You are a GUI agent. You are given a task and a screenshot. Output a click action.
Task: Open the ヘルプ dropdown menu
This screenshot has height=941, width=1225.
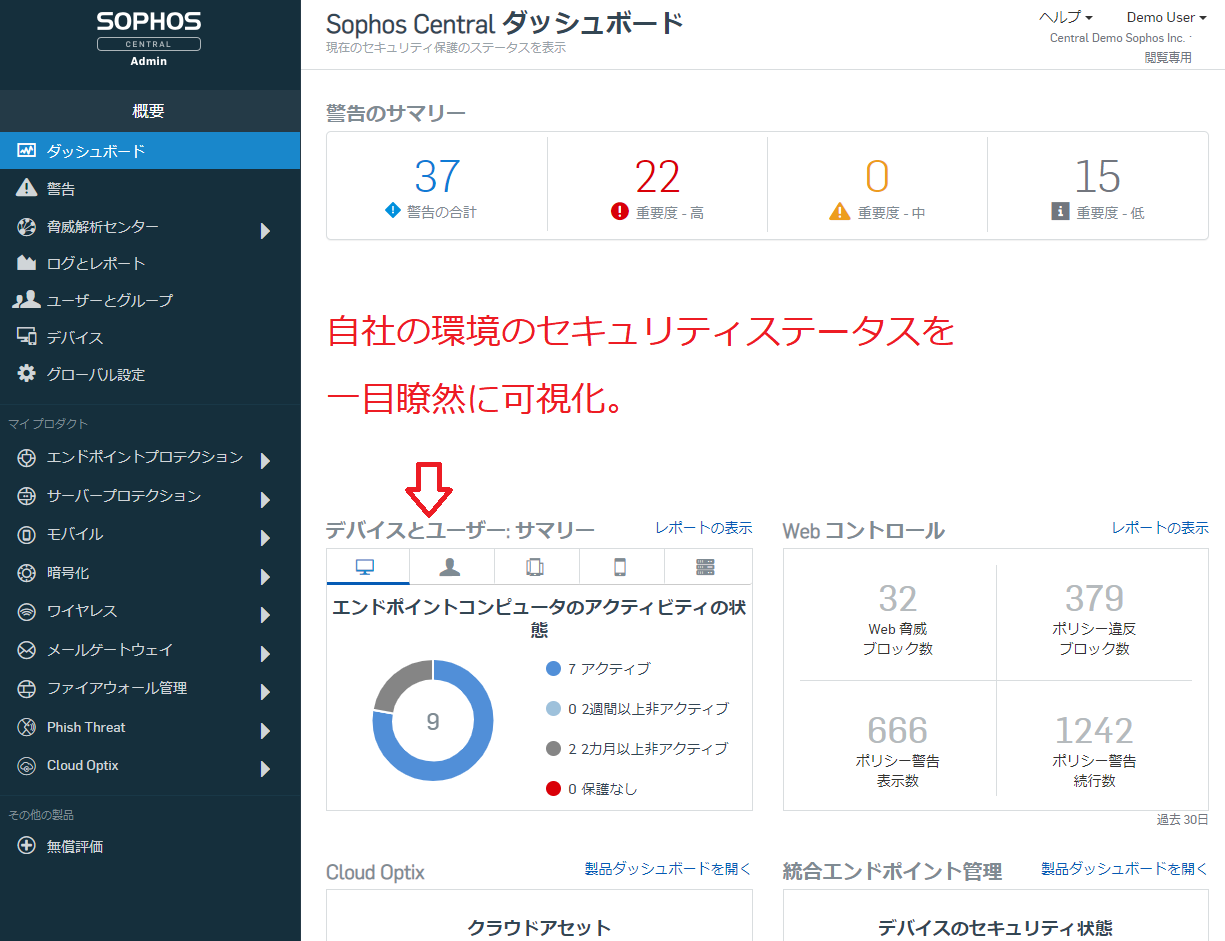[1066, 17]
